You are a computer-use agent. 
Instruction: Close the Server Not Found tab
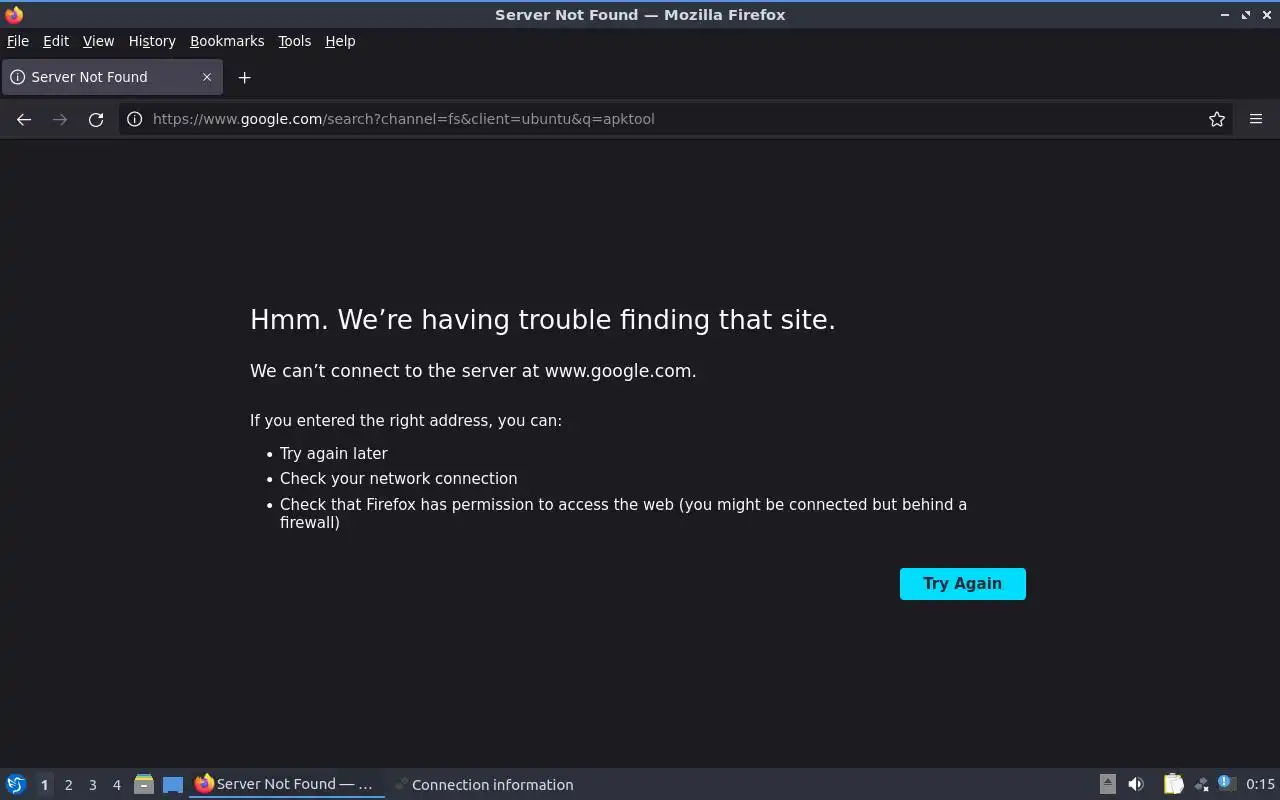tap(207, 77)
